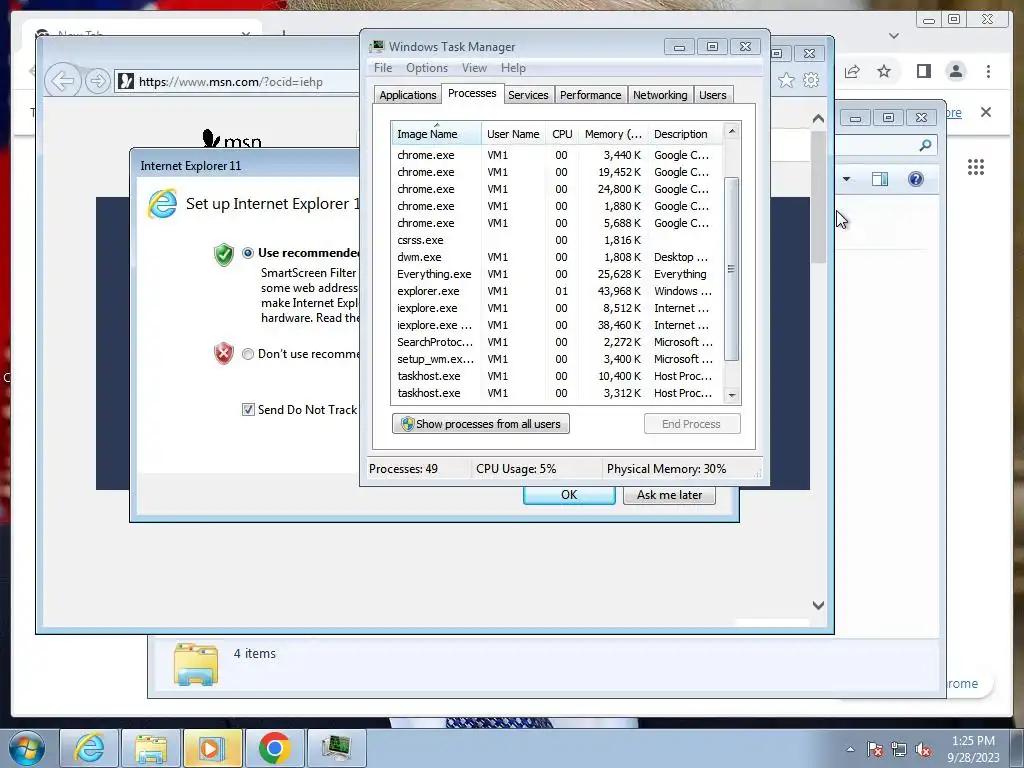
Task: Toggle Explorer preview pane icon
Action: pos(880,179)
